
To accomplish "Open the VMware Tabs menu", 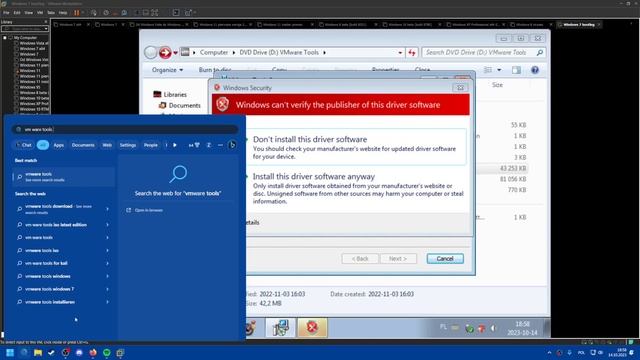I will point(51,13).
